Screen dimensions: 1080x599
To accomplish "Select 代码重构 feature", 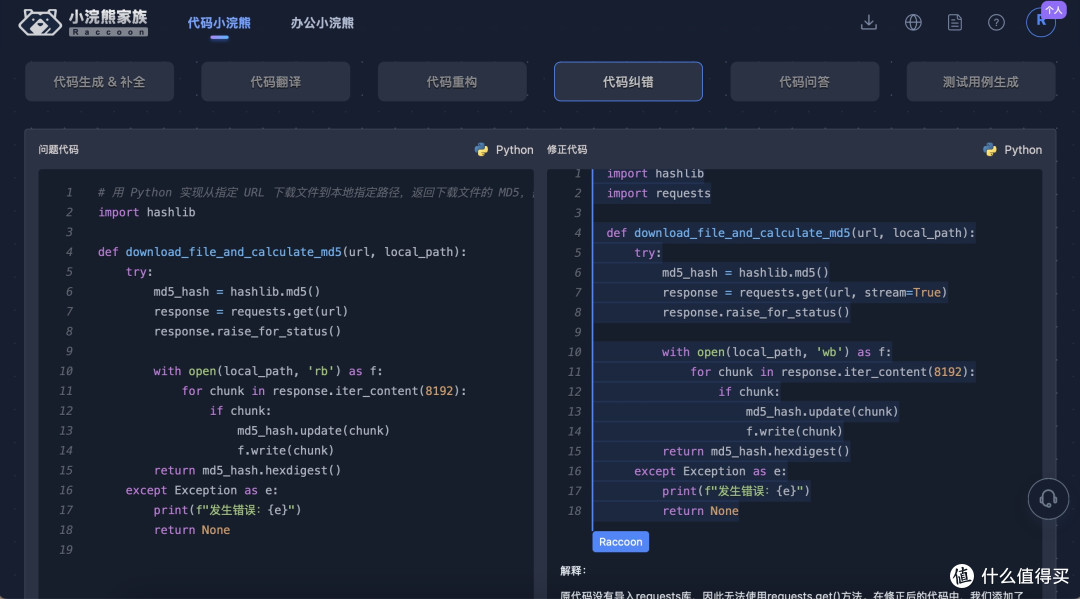I will [x=452, y=81].
